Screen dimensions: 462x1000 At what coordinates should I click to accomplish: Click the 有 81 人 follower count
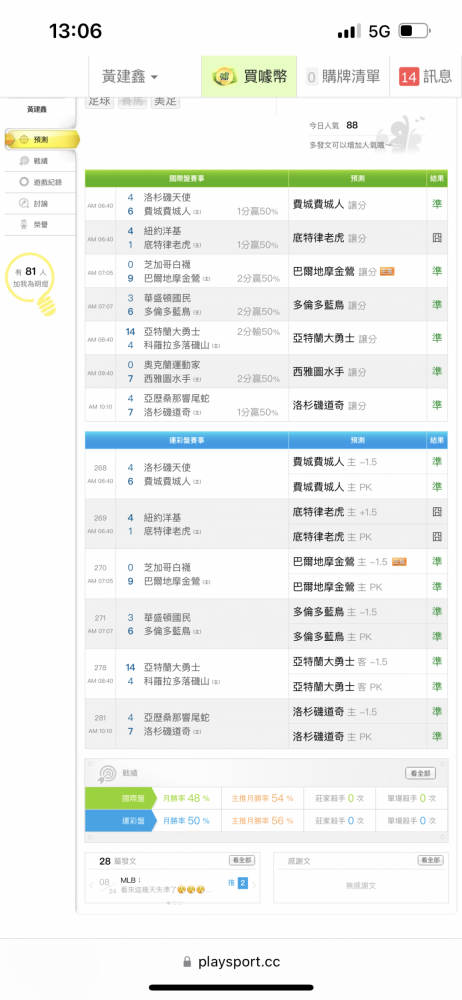tap(30, 272)
